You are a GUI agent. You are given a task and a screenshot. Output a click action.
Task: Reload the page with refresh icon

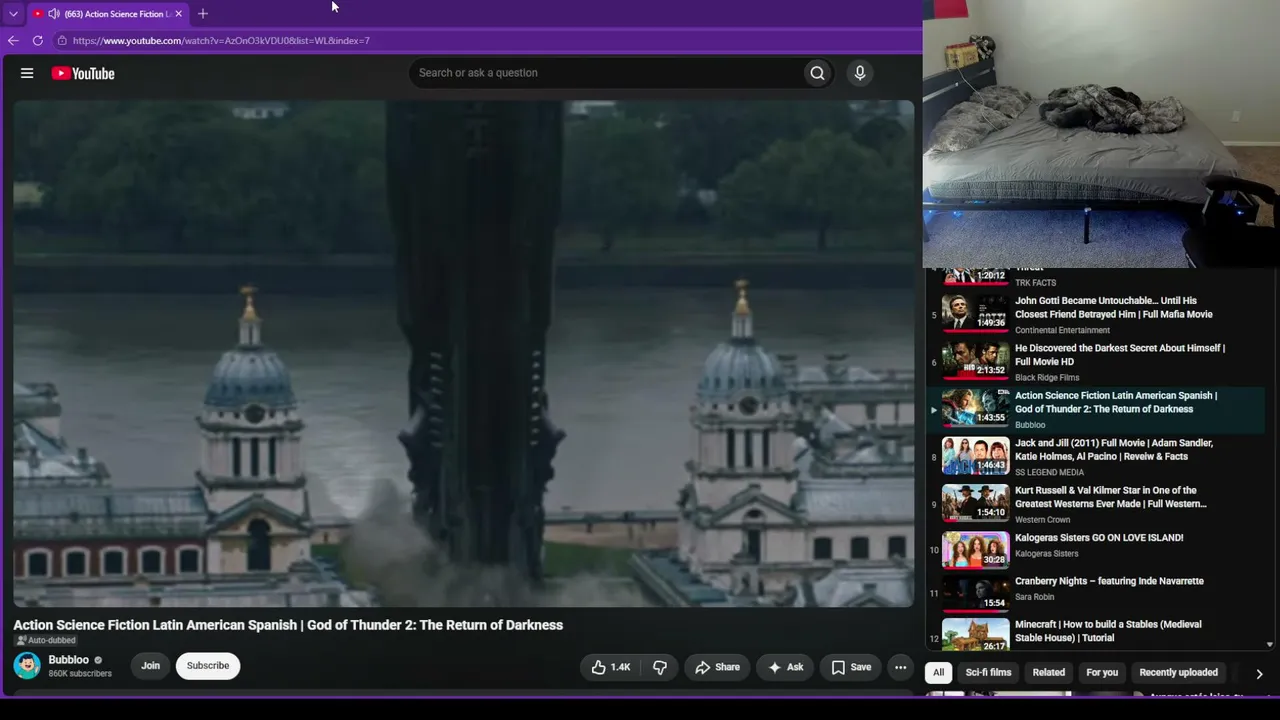click(x=38, y=41)
